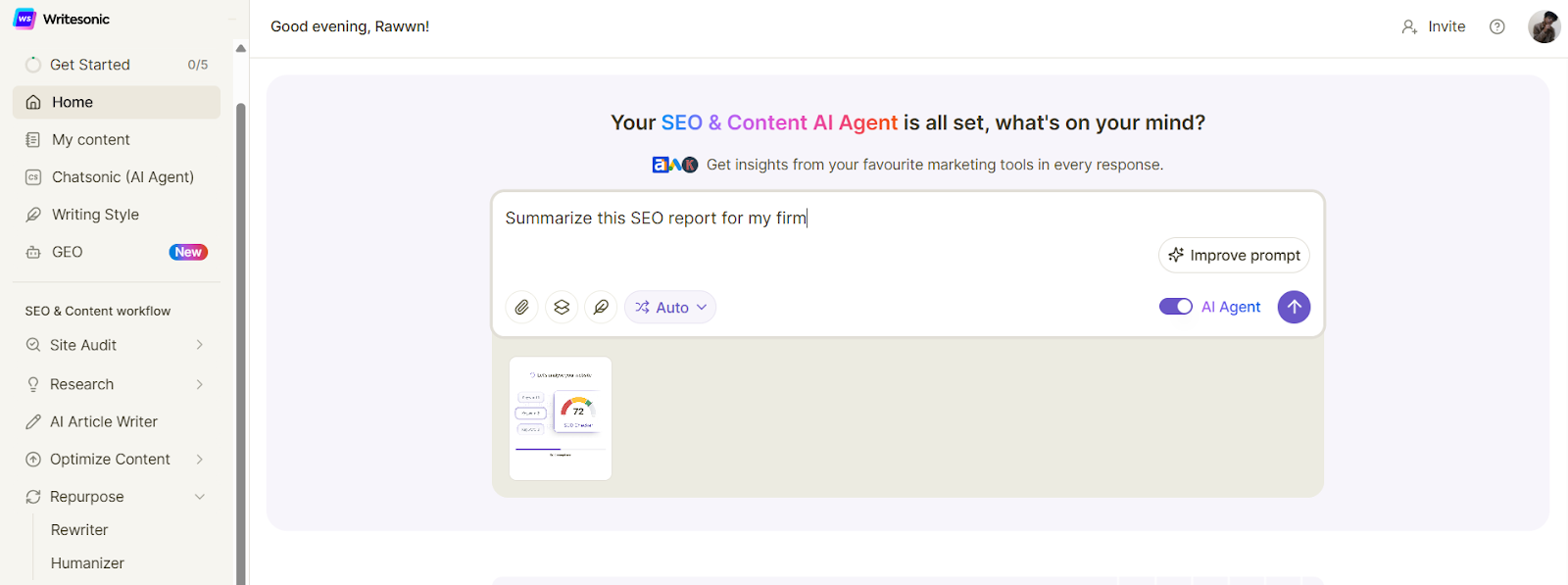This screenshot has width=1568, height=585.
Task: Open the GEO section
Action: [117, 252]
